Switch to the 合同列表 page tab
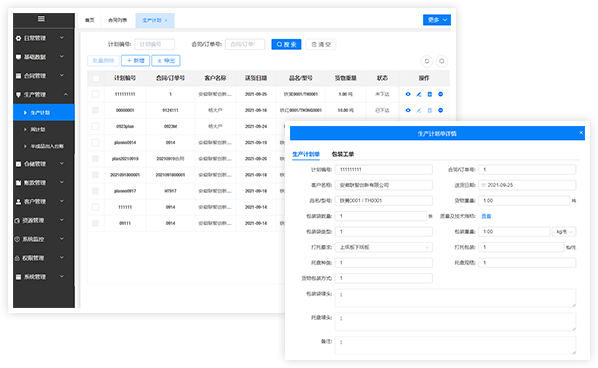This screenshot has width=598, height=368. click(x=117, y=20)
